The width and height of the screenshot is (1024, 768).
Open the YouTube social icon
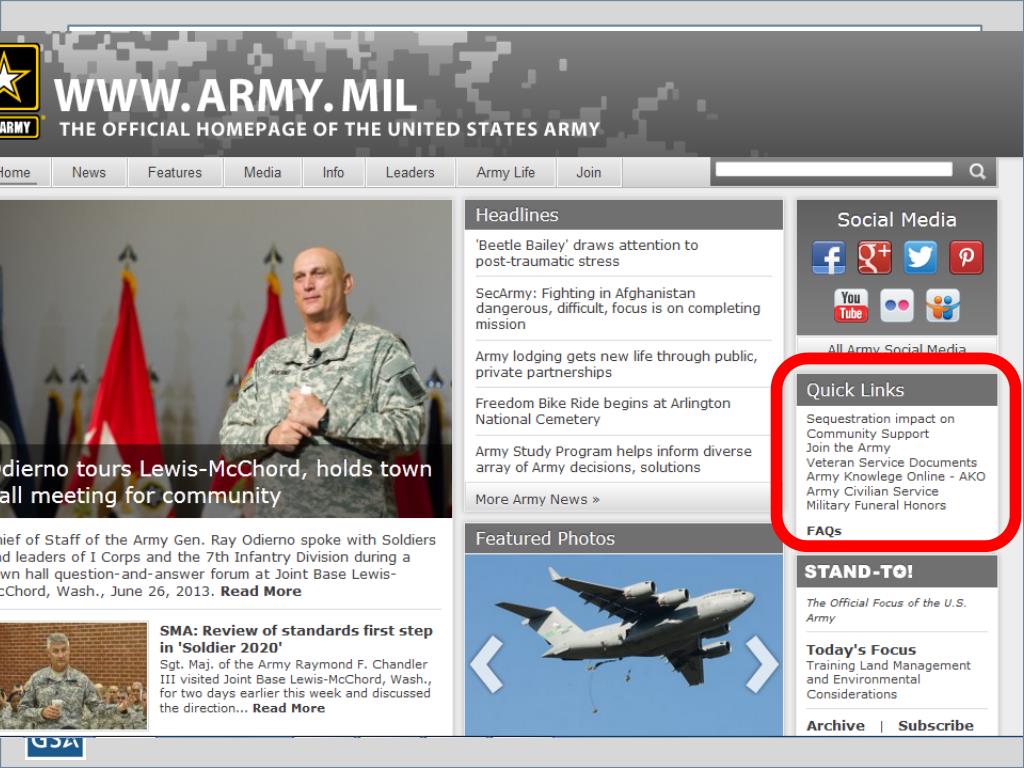(851, 306)
